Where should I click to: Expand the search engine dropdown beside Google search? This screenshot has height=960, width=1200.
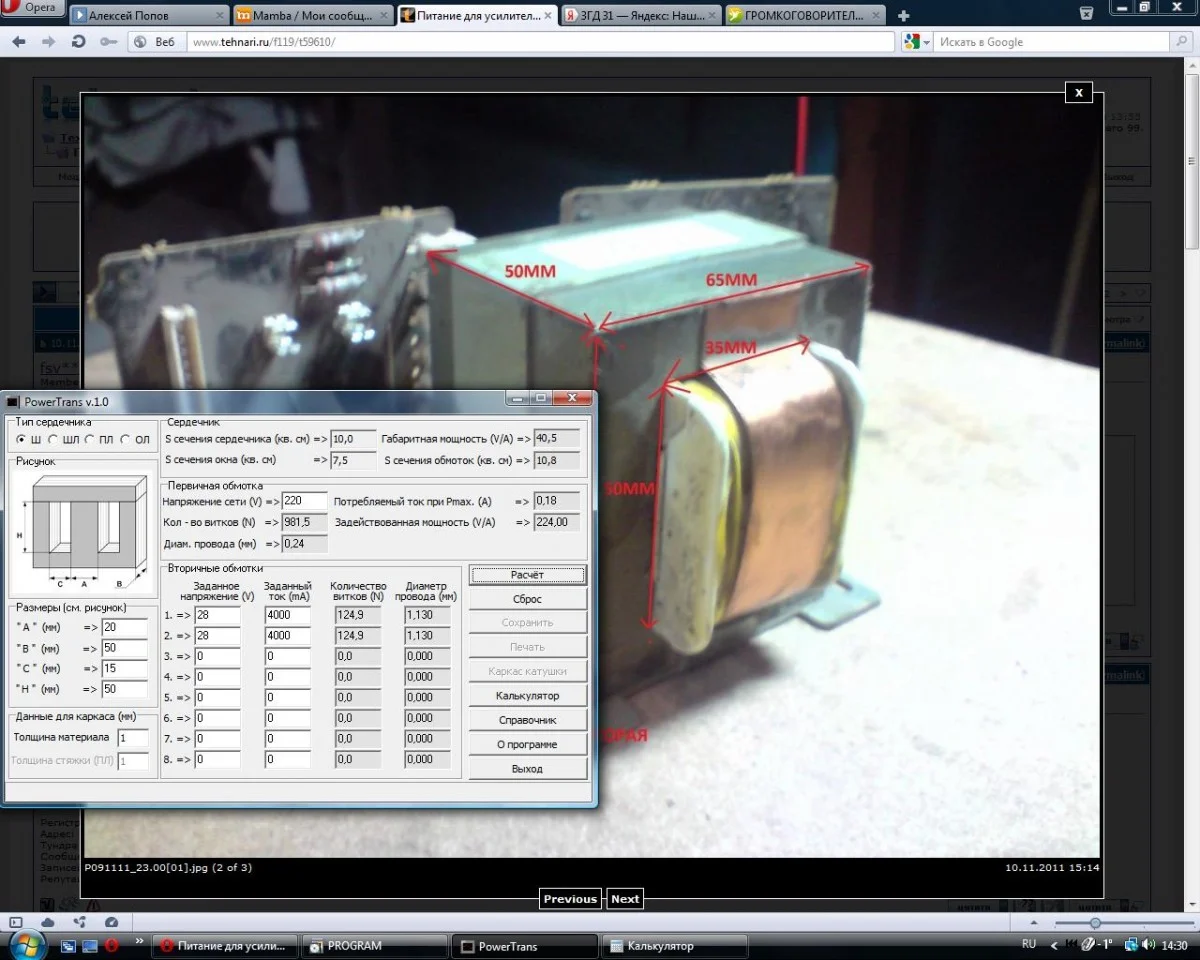(917, 42)
